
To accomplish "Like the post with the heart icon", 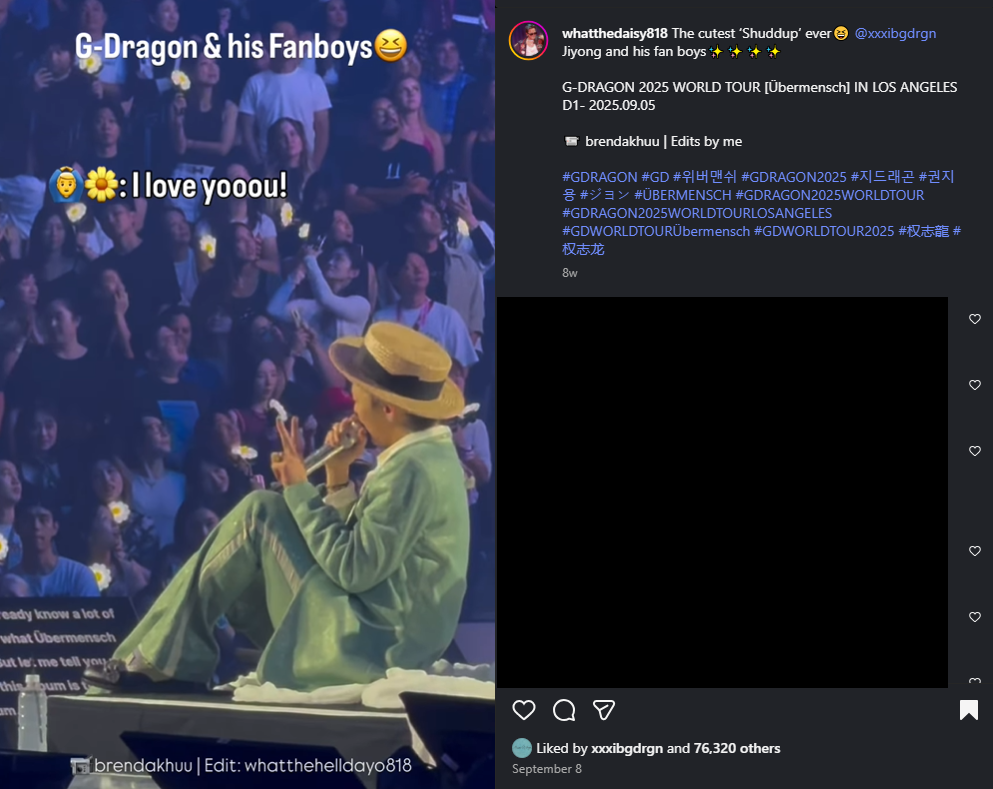I will click(x=524, y=710).
